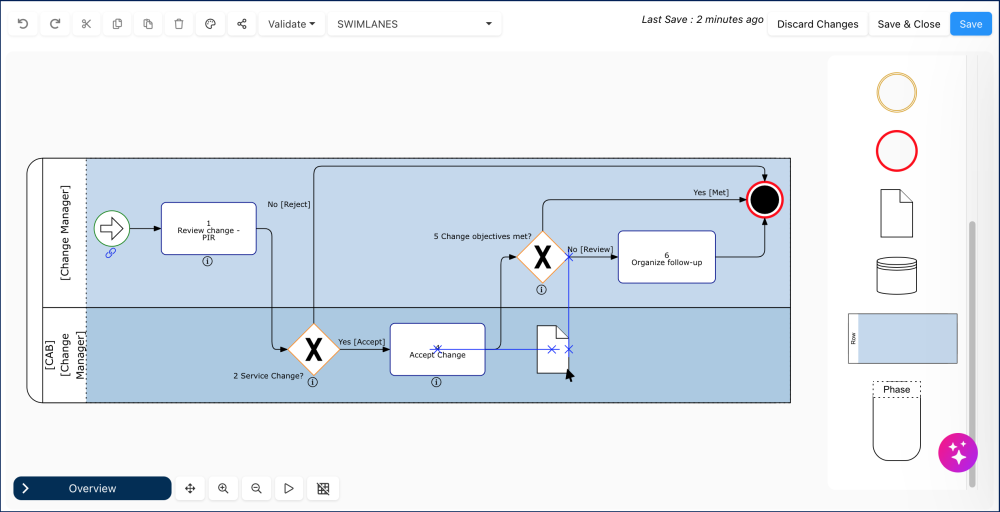
Task: Click the [Change Manager] lane header
Action: [64, 233]
